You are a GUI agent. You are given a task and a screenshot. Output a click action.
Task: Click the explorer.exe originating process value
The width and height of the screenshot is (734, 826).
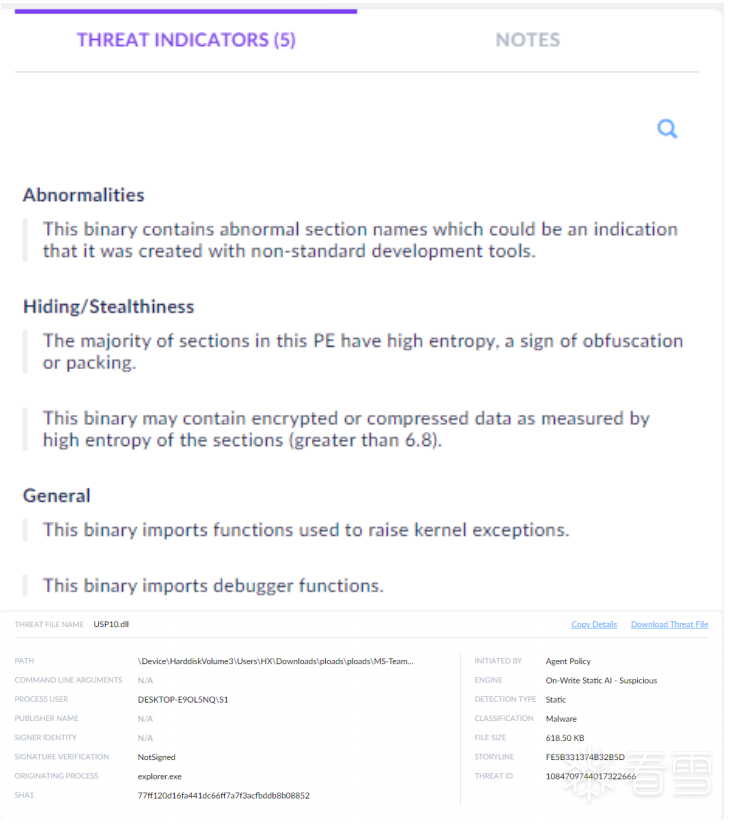pyautogui.click(x=161, y=776)
